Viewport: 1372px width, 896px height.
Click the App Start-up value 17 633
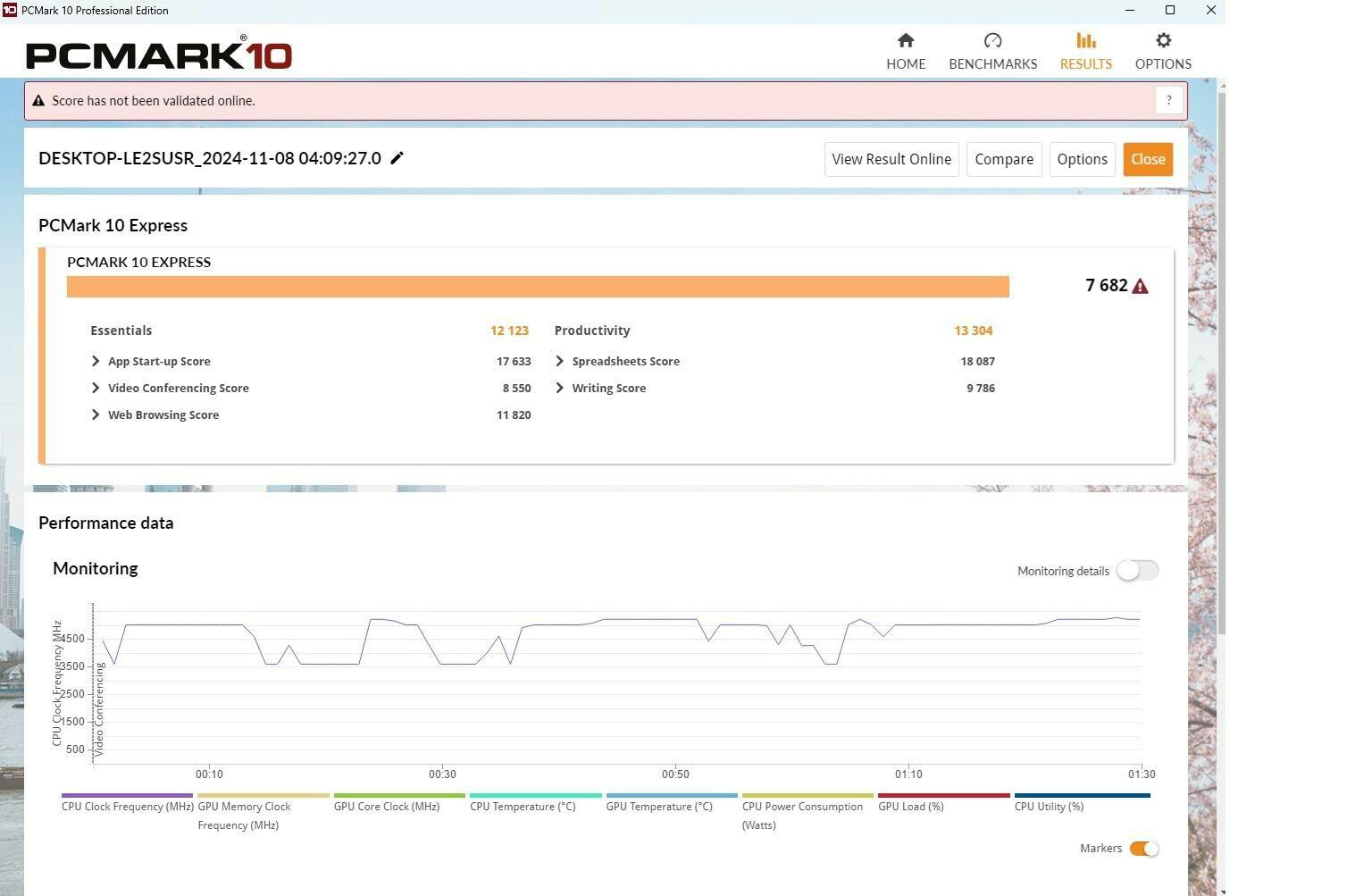click(x=514, y=361)
